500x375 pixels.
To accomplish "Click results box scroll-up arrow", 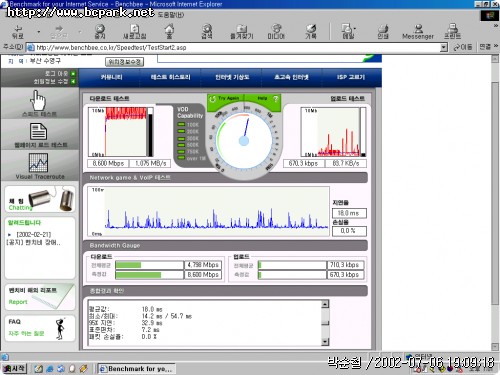I will click(x=325, y=304).
